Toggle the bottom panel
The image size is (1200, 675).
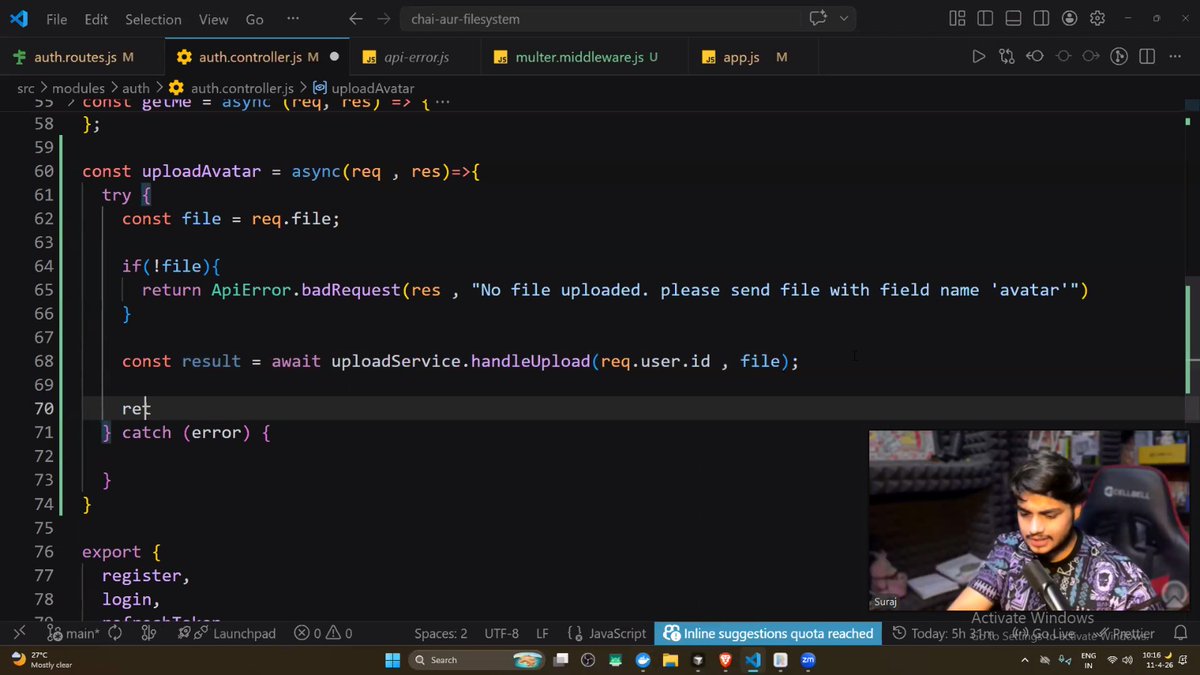pos(1013,18)
